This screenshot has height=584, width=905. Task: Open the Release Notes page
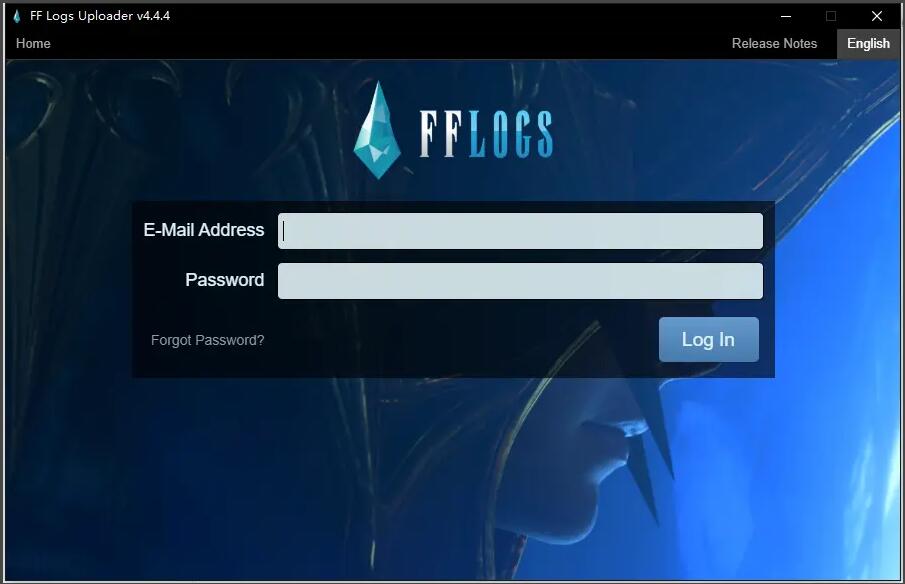774,43
